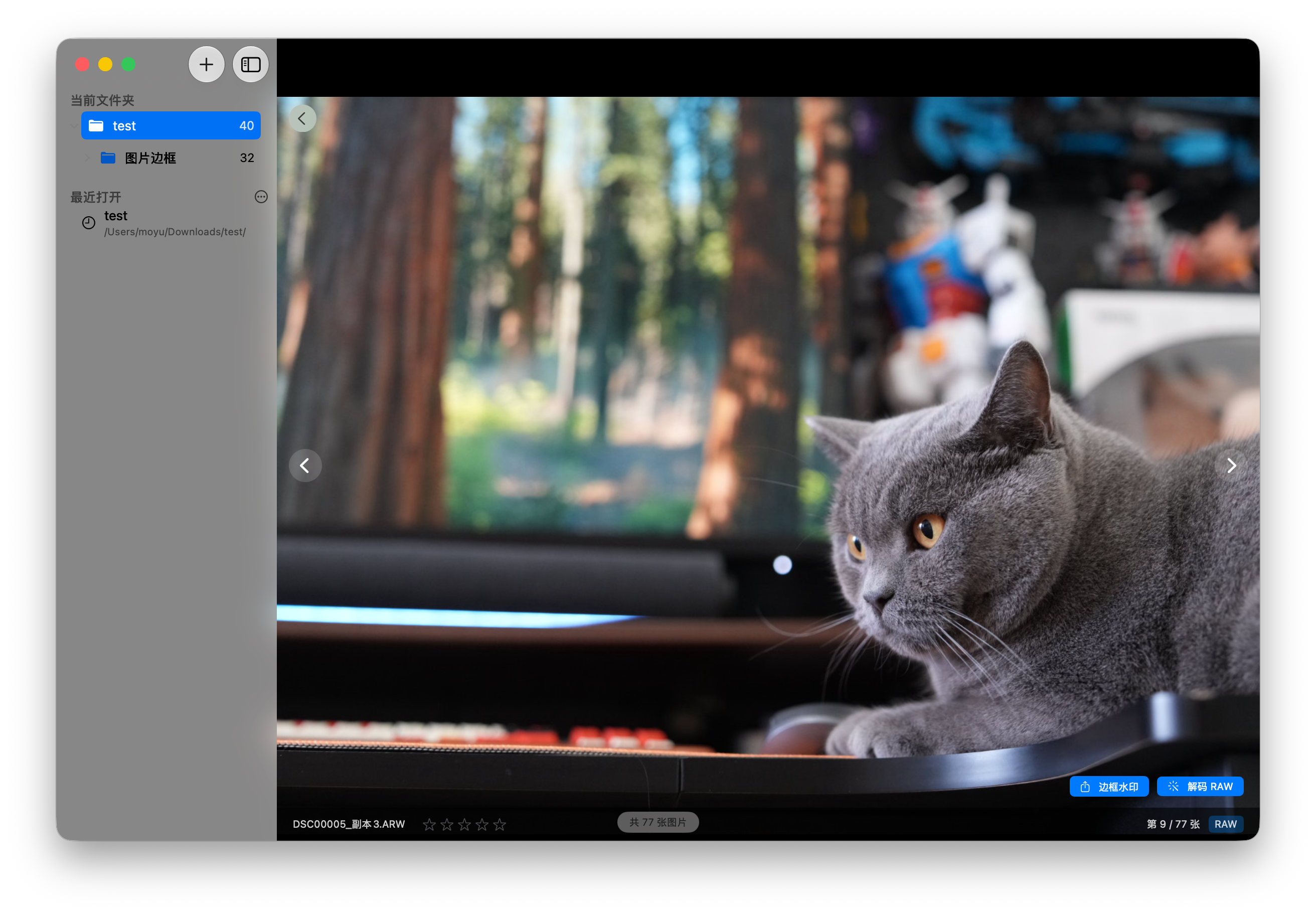Image resolution: width=1316 pixels, height=915 pixels.
Task: Toggle the sidebar panel button
Action: [250, 64]
